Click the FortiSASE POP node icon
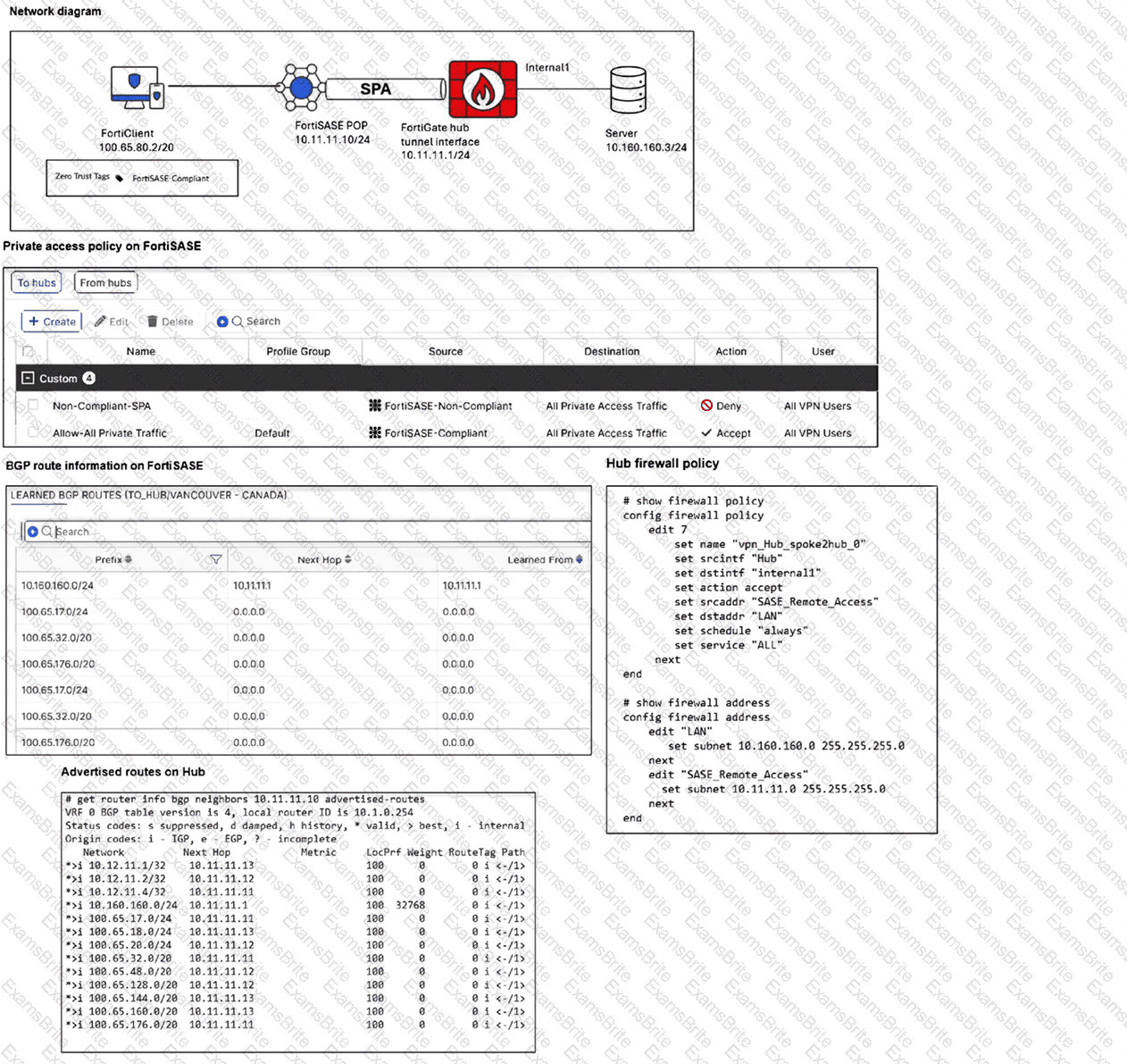 click(301, 88)
